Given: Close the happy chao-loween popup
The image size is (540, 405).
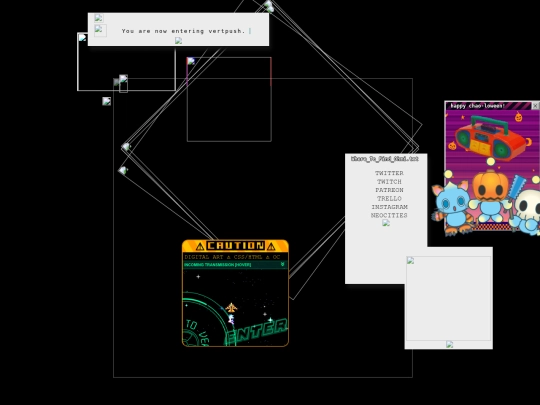Looking at the screenshot, I should 535,106.
